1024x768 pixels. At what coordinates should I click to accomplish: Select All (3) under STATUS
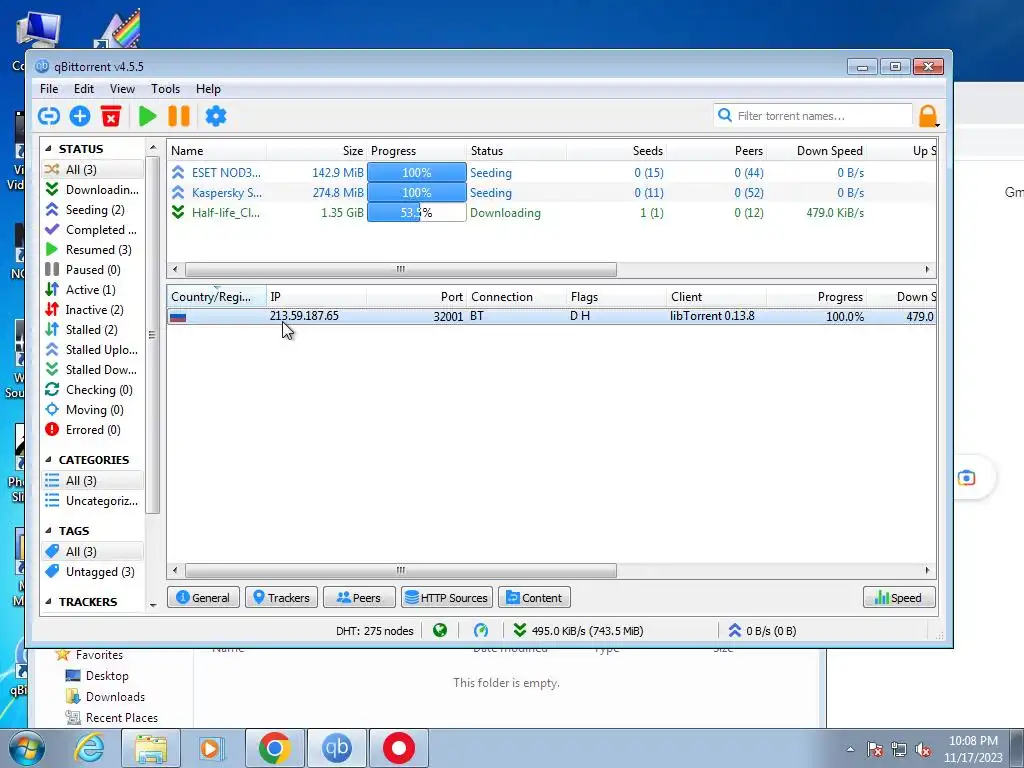[x=93, y=170]
